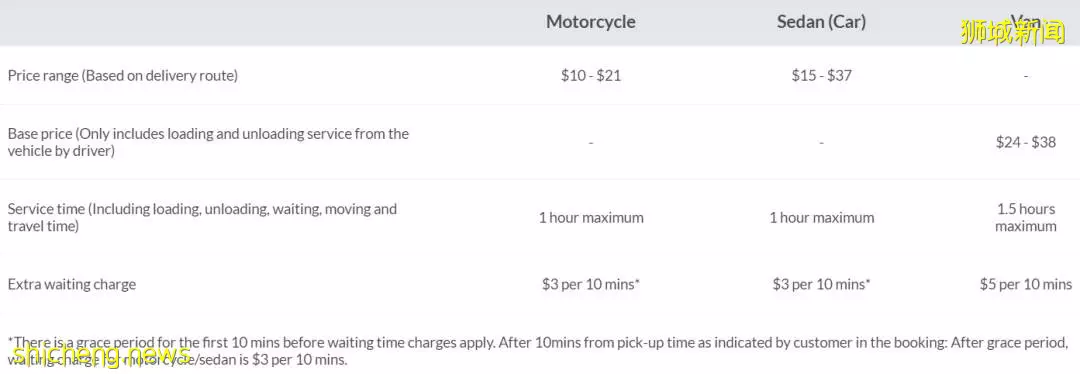Select the Van base price $24 - $38
Image resolution: width=1080 pixels, height=374 pixels.
[1025, 143]
